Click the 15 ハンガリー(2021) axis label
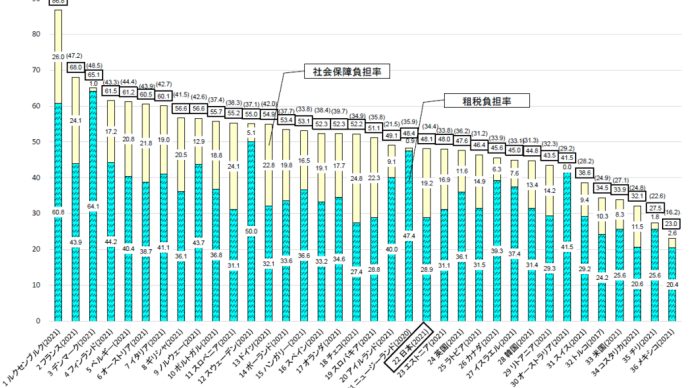690x388 pixels. pyautogui.click(x=280, y=355)
